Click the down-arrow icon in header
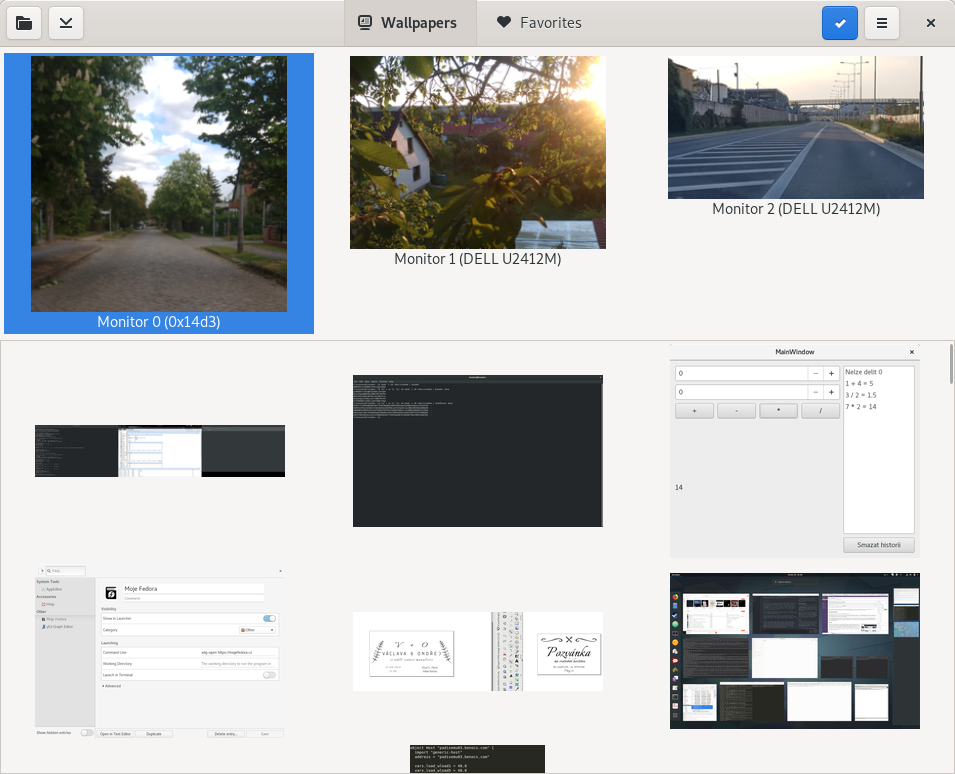The height and width of the screenshot is (774, 955). (65, 23)
